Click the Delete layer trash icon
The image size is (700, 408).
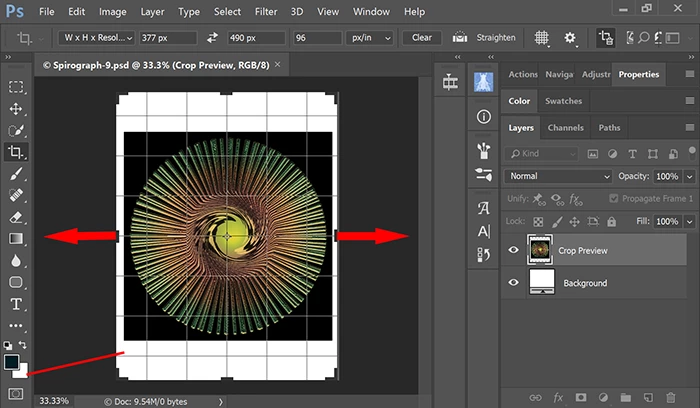(671, 397)
